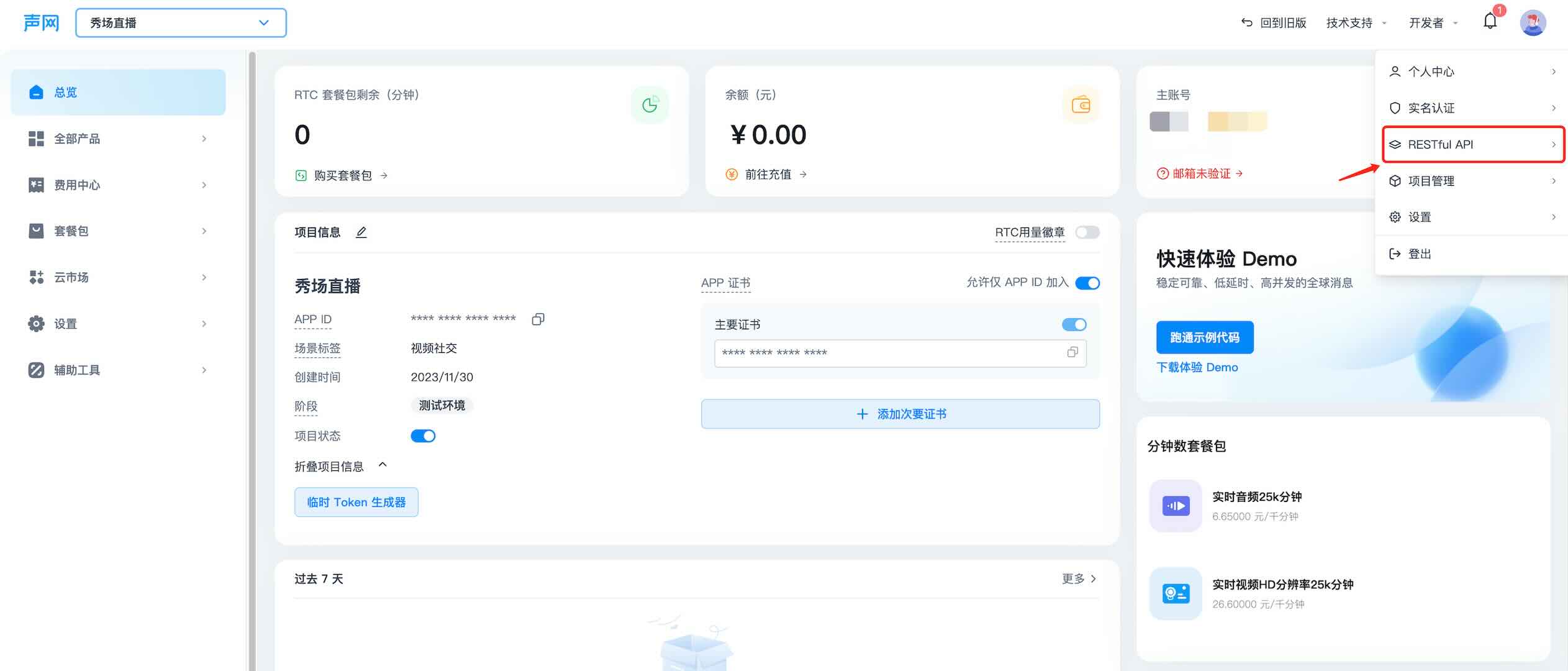Click the RTC package pie chart icon
This screenshot has width=1568, height=671.
[x=650, y=104]
